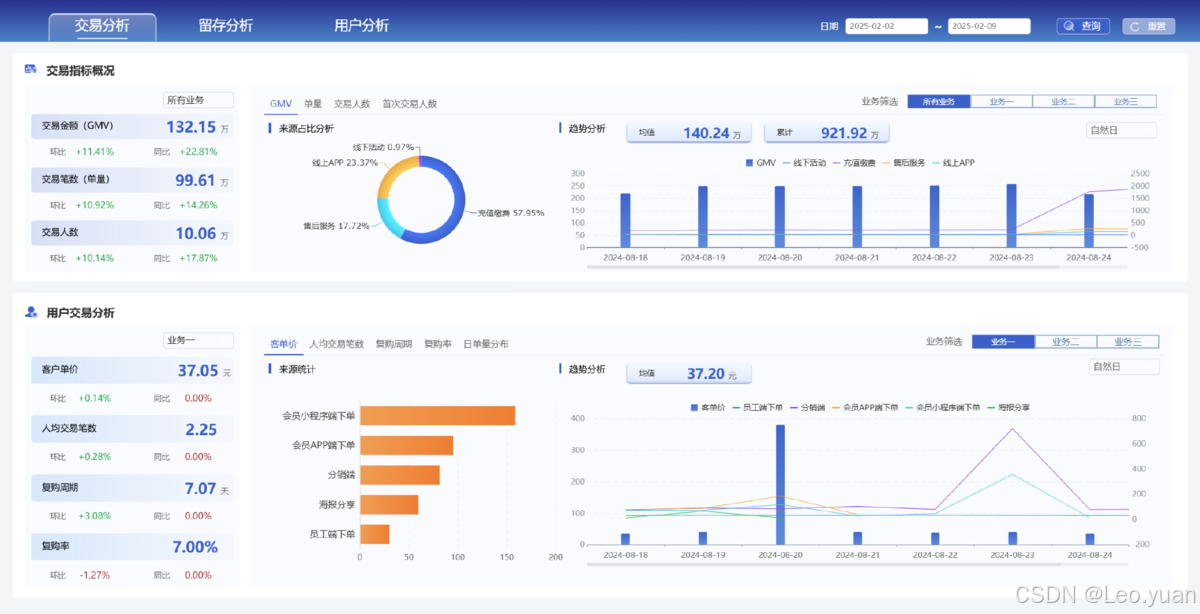Open the 自然日 dropdown in the GMV trend section
Image resolution: width=1200 pixels, height=614 pixels.
1121,130
